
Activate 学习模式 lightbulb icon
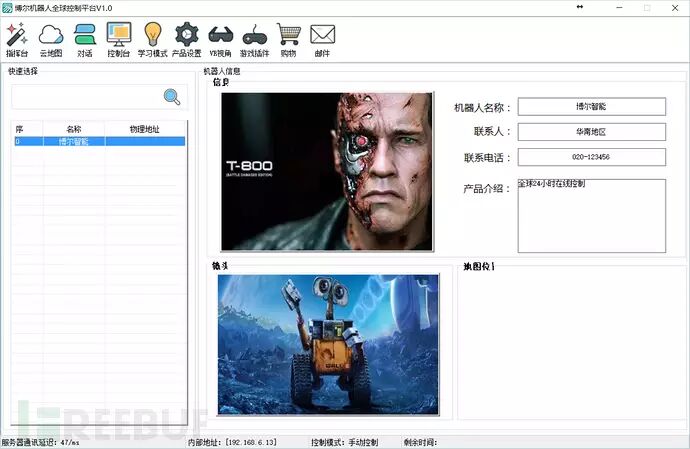(x=153, y=40)
